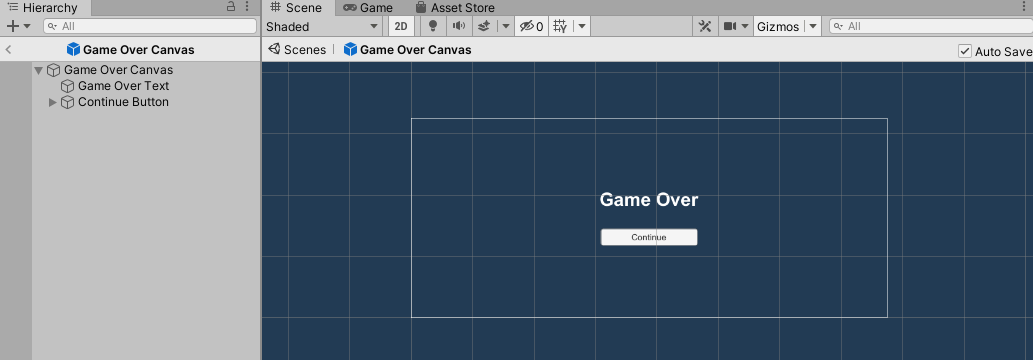Select the Game Over Text object
Screen dimensions: 1033x360
123,86
